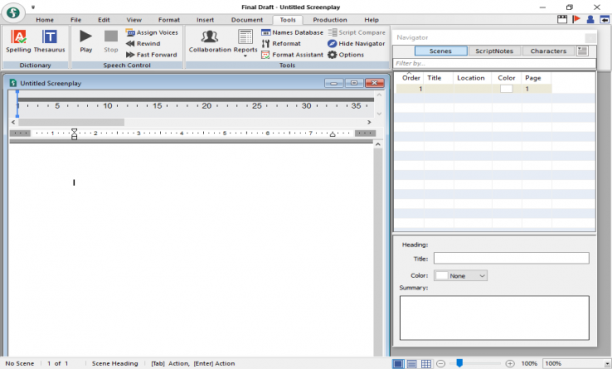Click the Final Draft application logo button
The image size is (612, 369).
[x=13, y=12]
